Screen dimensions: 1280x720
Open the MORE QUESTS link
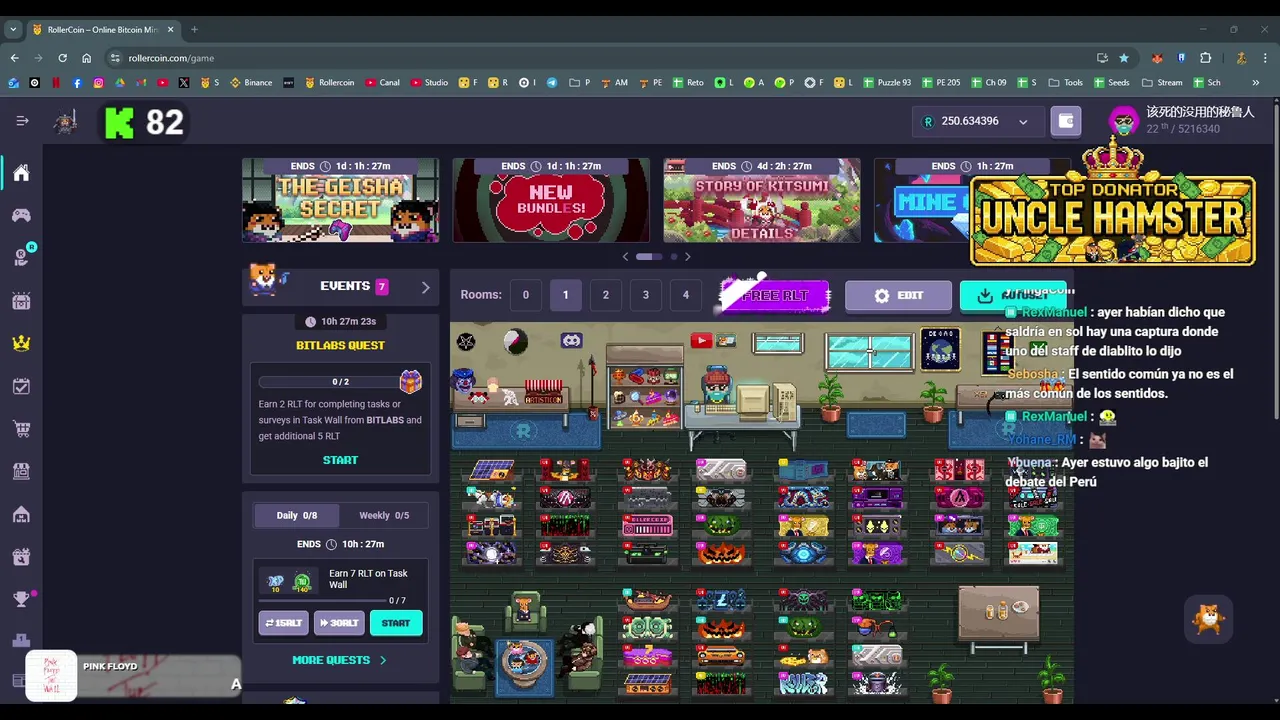339,660
